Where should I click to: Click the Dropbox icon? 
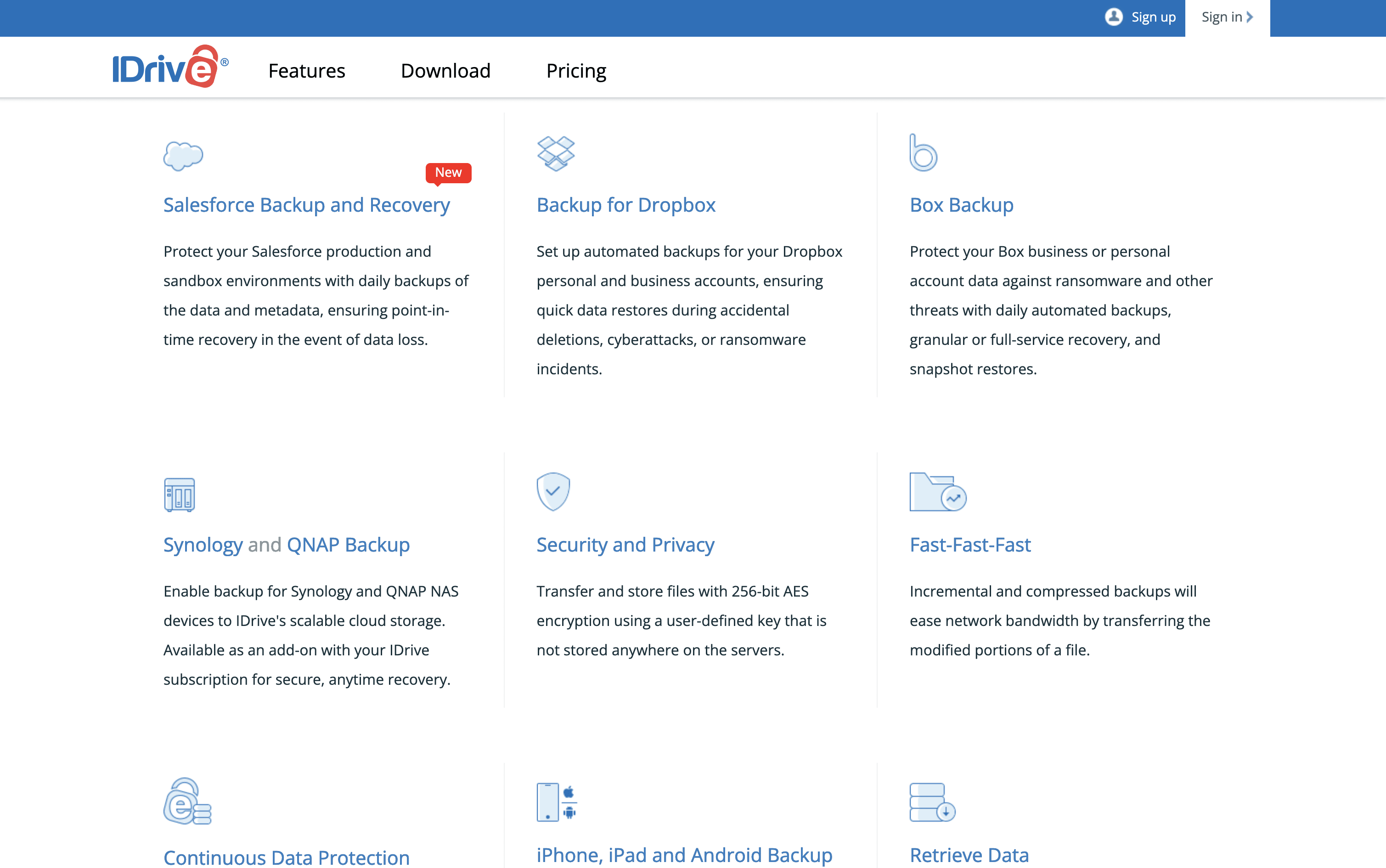pyautogui.click(x=556, y=153)
